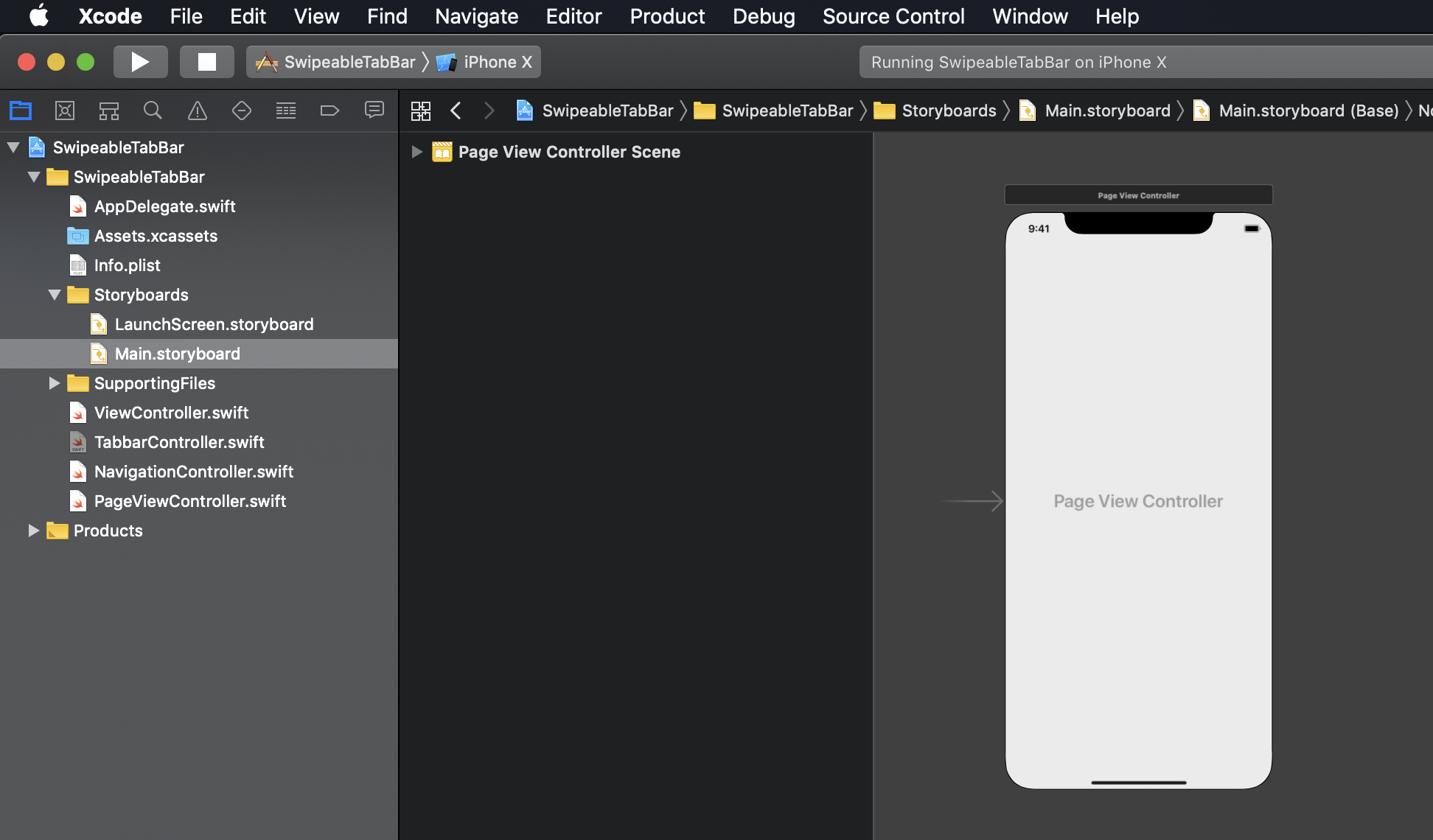Select the Page View Controller canvas
This screenshot has height=840, width=1433.
(1138, 501)
